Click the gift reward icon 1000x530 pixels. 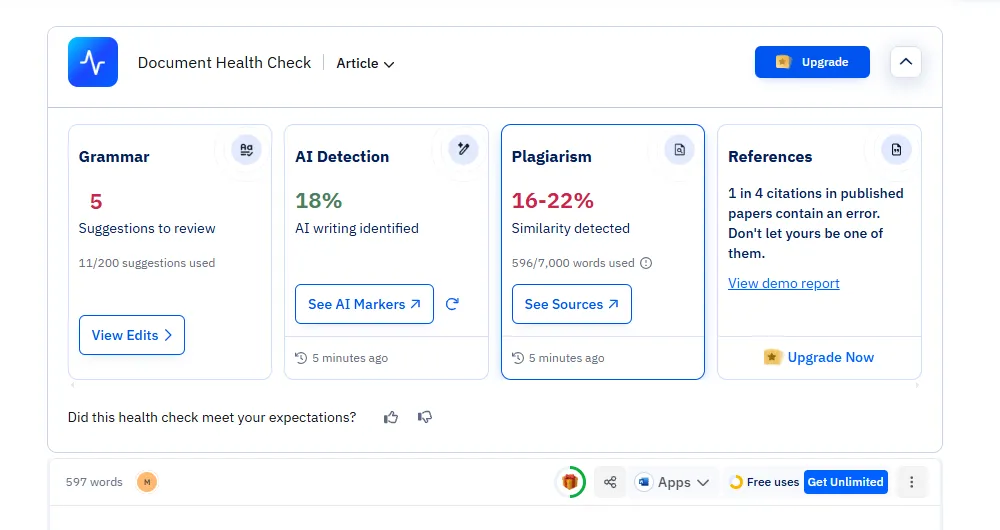tap(570, 482)
